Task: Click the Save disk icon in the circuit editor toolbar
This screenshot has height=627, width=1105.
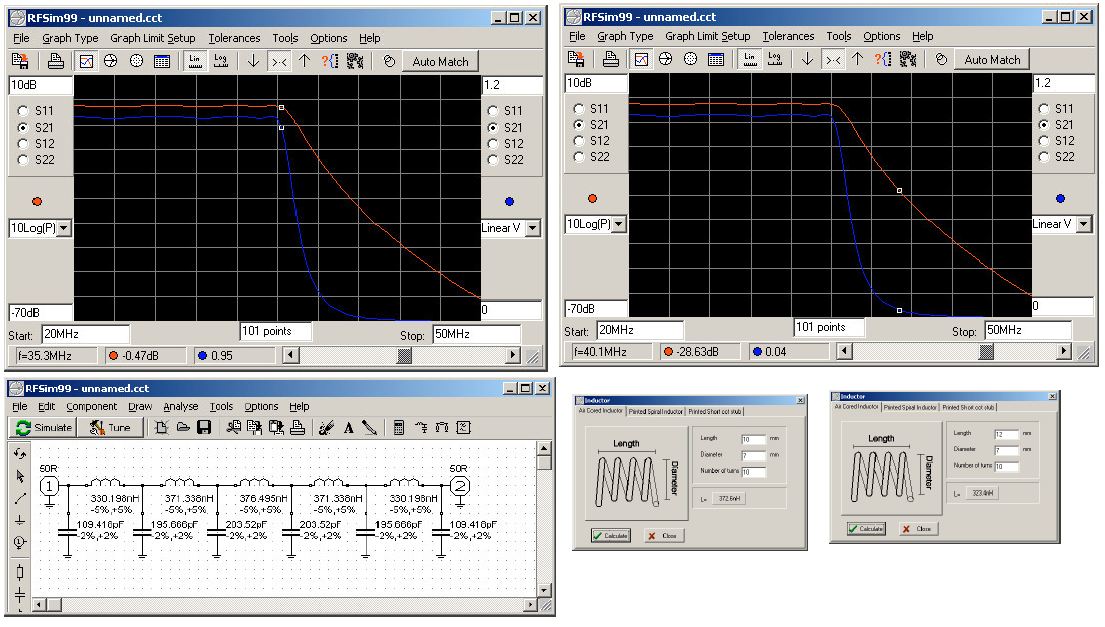Action: pos(203,428)
